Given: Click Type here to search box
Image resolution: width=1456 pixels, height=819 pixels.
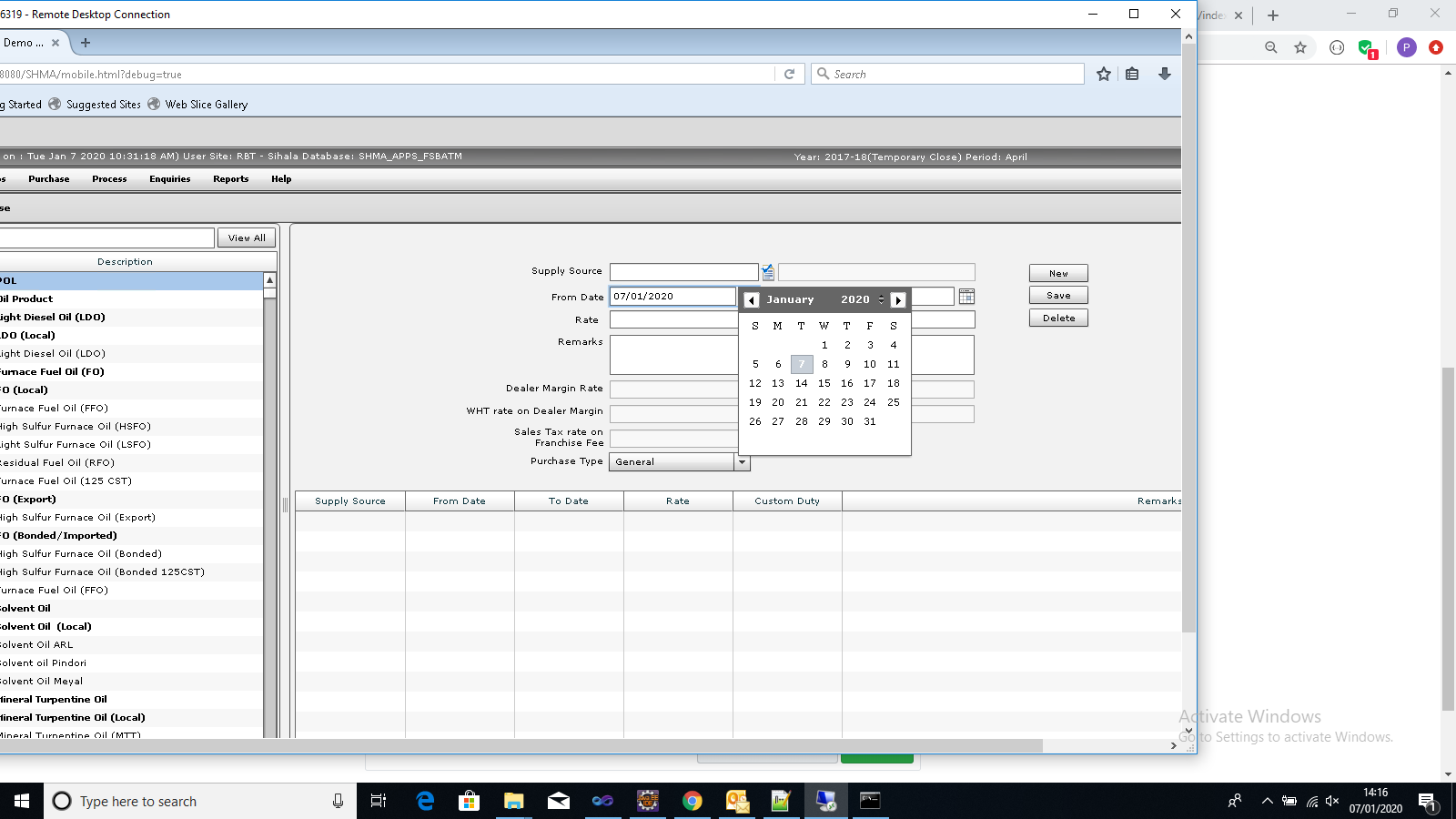Looking at the screenshot, I should point(200,801).
